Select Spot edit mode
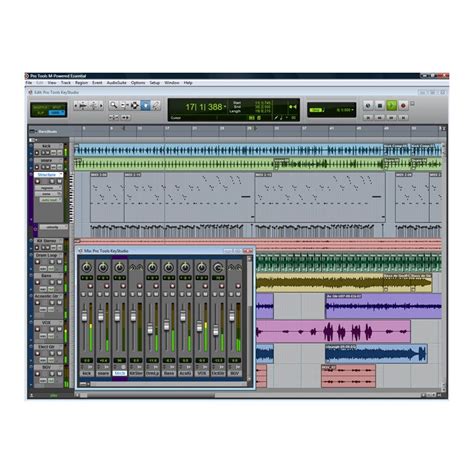 tap(57, 107)
